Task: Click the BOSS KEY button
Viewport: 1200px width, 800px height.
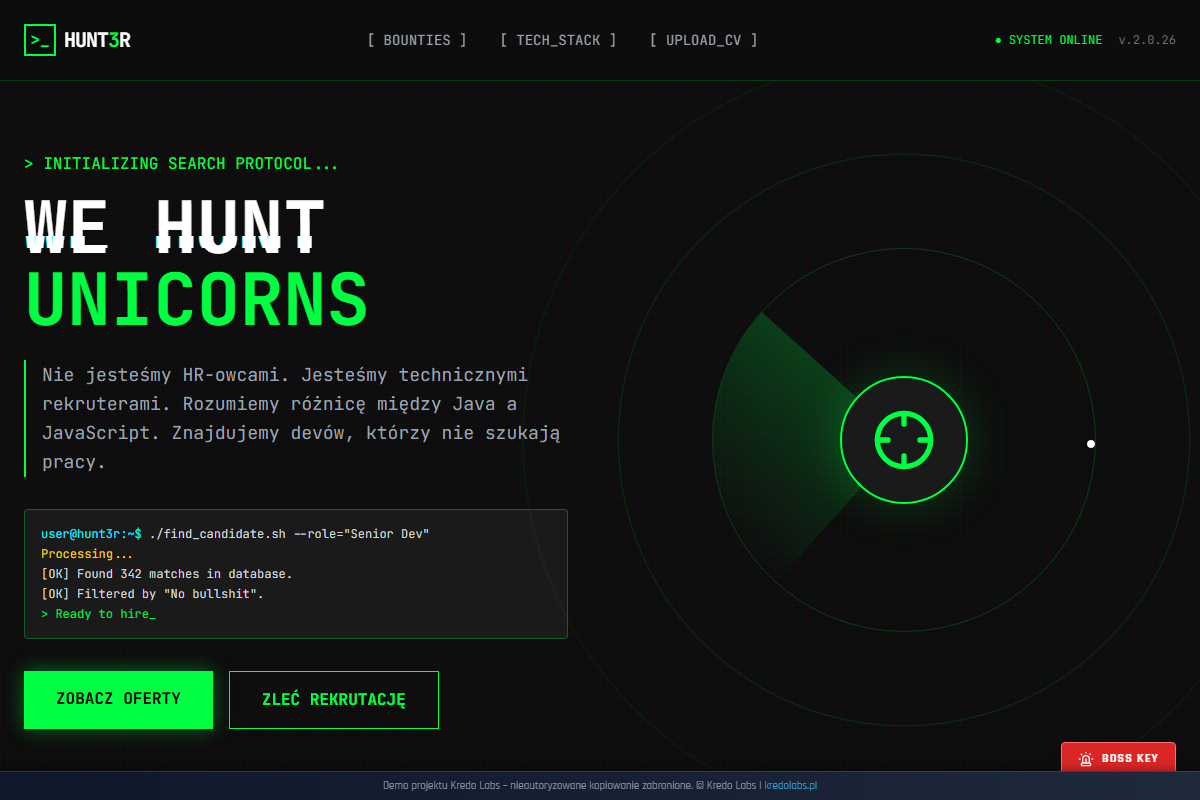Action: pyautogui.click(x=1118, y=758)
